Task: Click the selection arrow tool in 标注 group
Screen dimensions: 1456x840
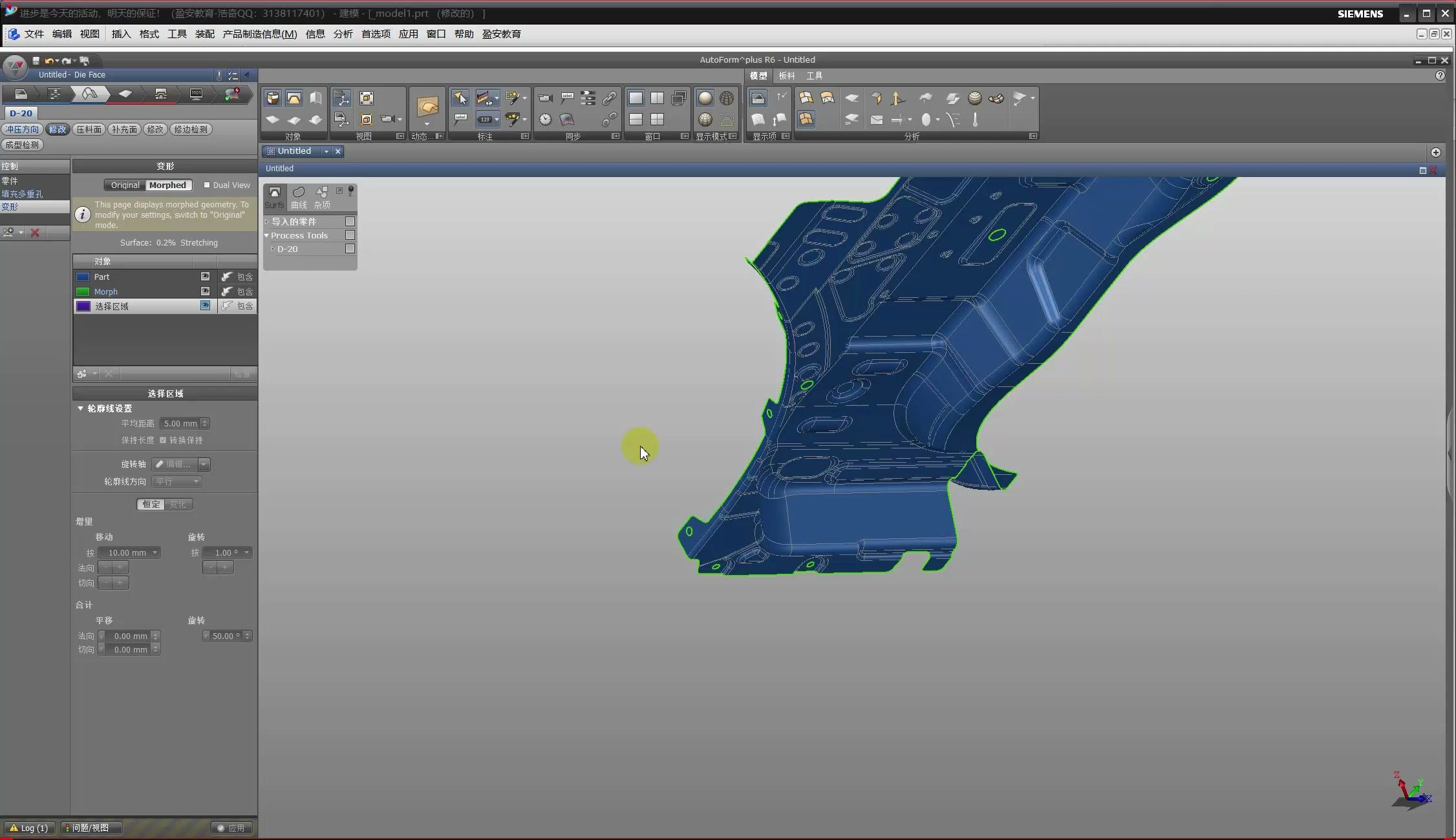Action: (x=460, y=98)
